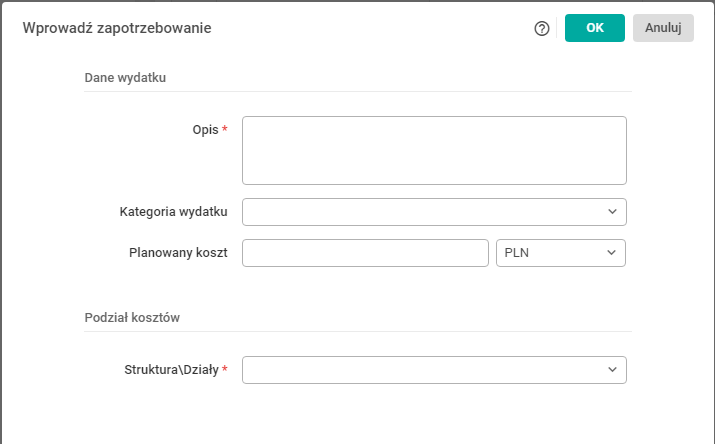The image size is (715, 444).
Task: Click the chevron arrow in Struktura\Działy field
Action: 612,370
